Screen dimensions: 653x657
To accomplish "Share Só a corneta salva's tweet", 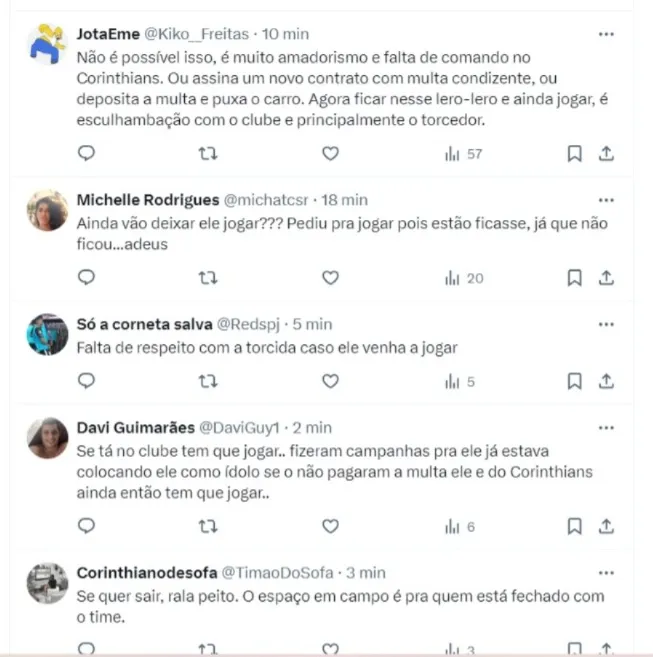I will (605, 381).
